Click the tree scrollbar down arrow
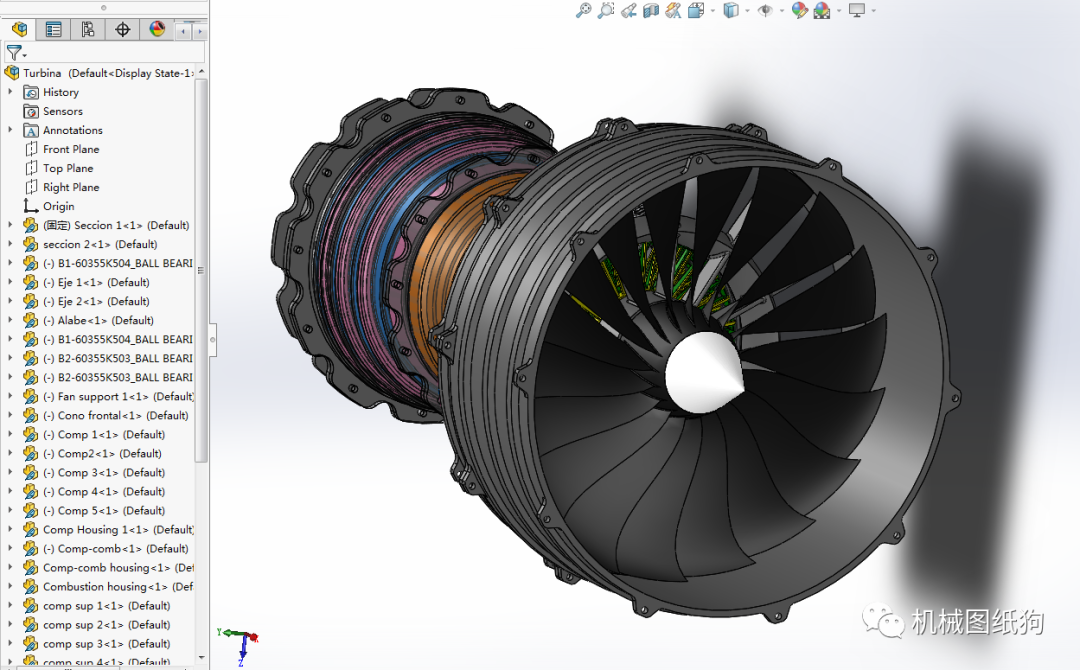 tap(201, 658)
